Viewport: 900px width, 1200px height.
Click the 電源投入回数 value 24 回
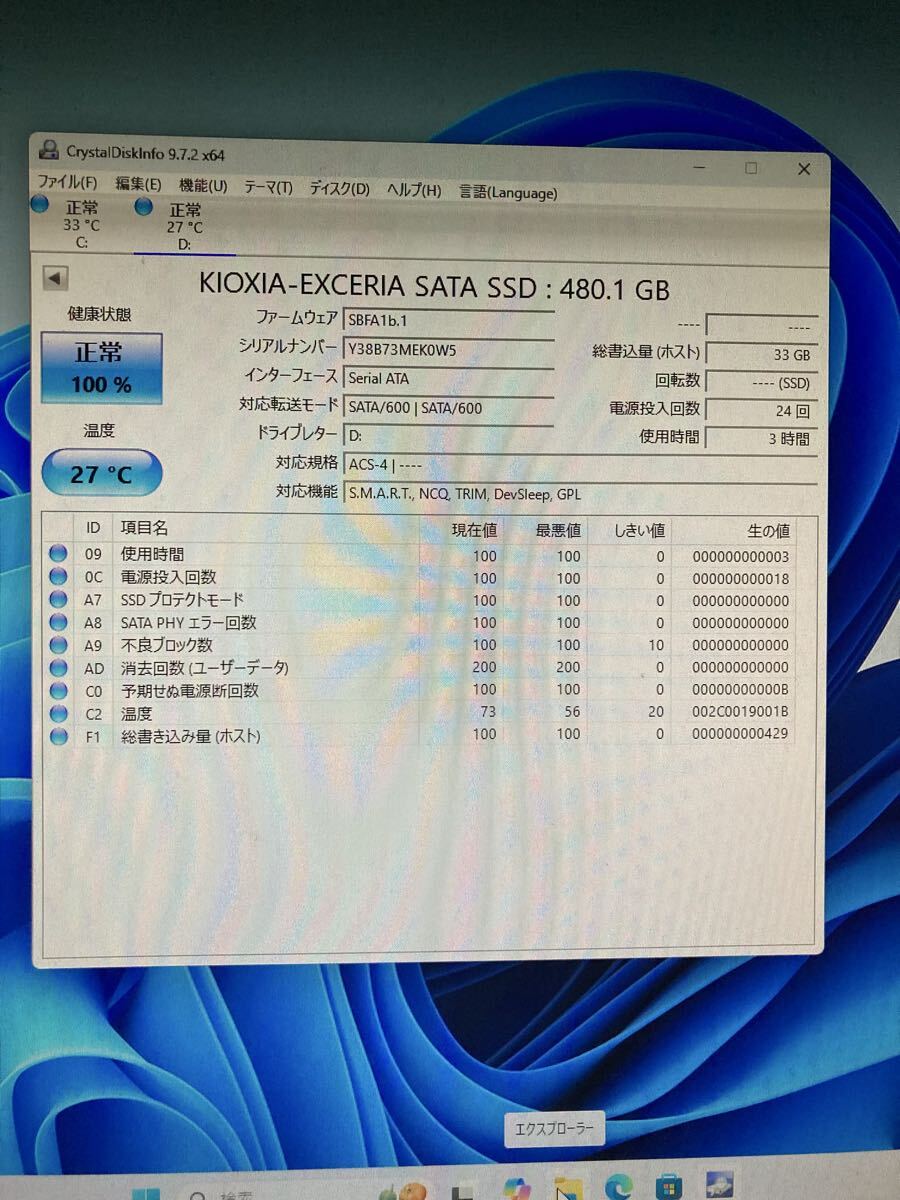click(762, 411)
